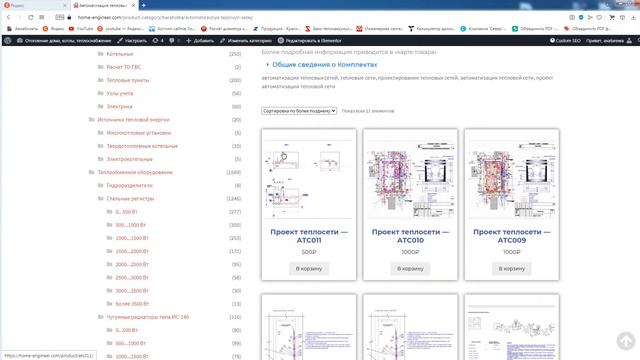Image resolution: width=640 pixels, height=360 pixels.
Task: Open the downloads icon in browser toolbar
Action: pyautogui.click(x=633, y=18)
